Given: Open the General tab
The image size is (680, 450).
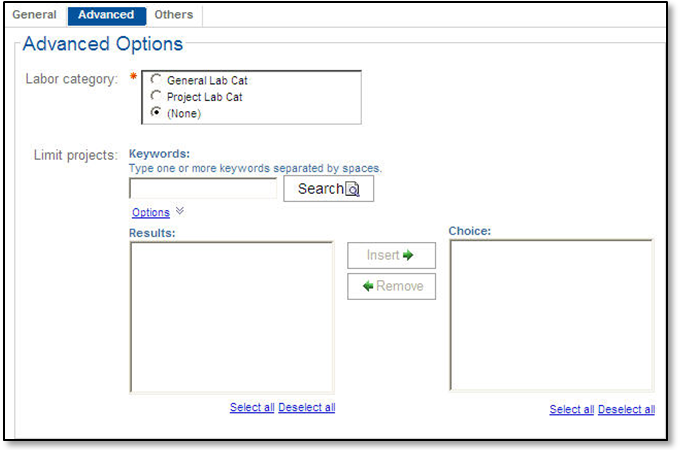Looking at the screenshot, I should pyautogui.click(x=34, y=15).
